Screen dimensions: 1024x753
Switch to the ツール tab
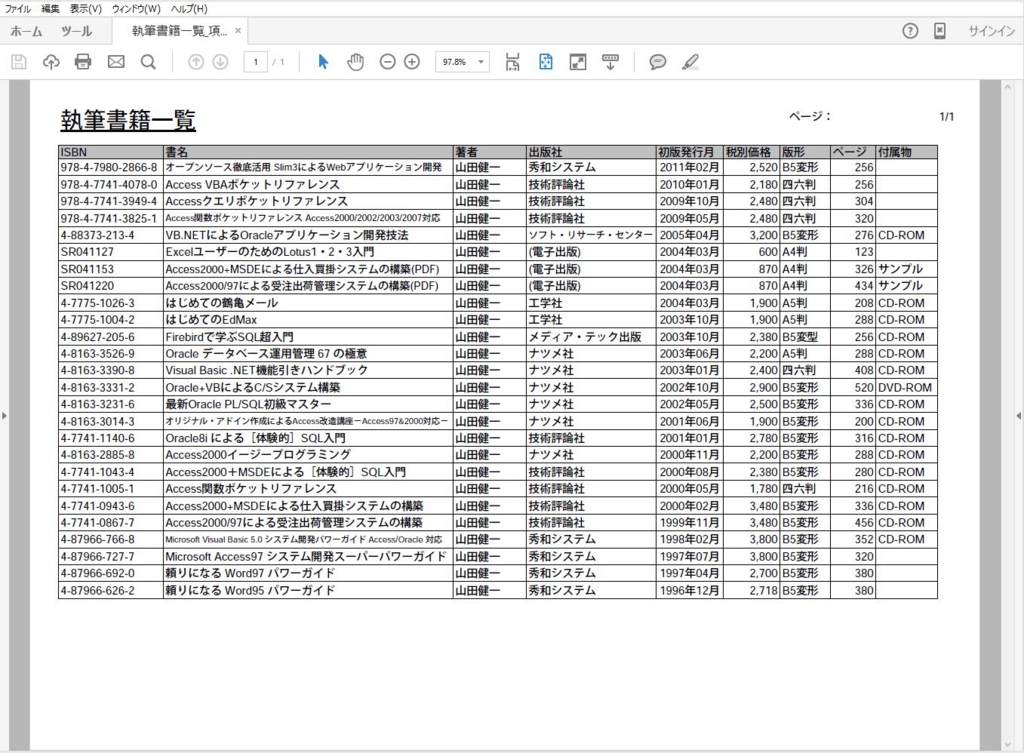tap(76, 31)
